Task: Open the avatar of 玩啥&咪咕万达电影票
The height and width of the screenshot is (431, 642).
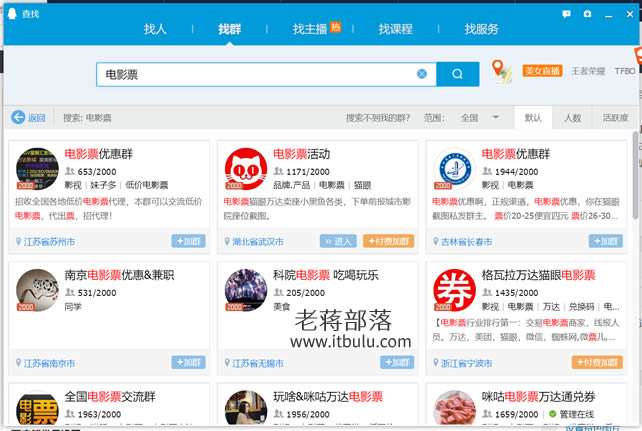Action: pos(246,408)
